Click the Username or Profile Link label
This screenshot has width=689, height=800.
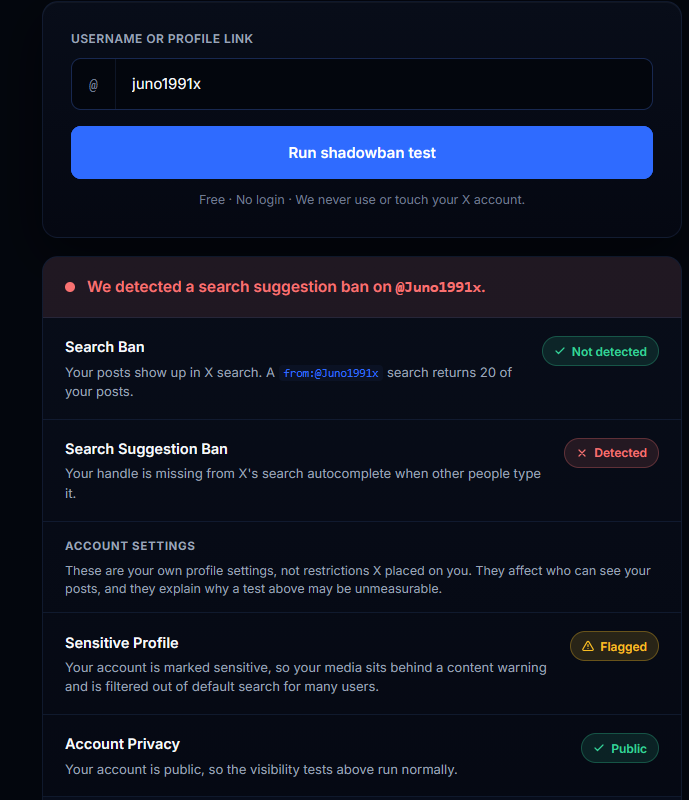[x=162, y=39]
